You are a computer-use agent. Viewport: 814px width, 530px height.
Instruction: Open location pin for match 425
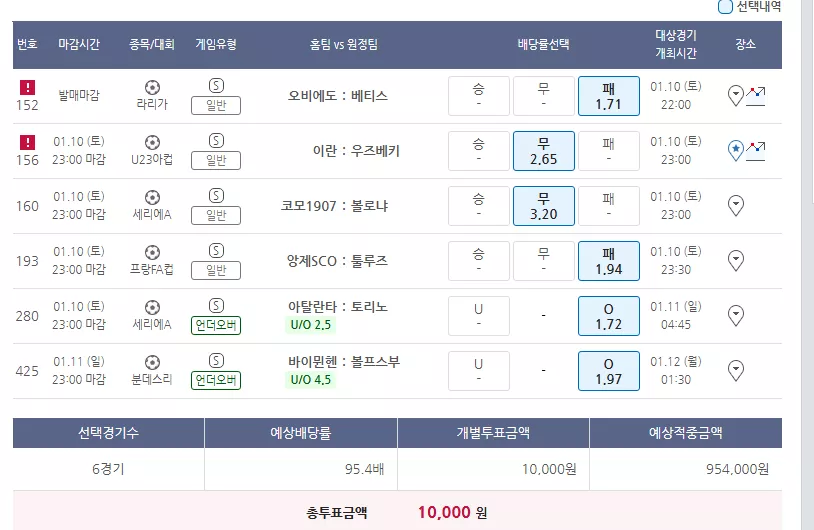tap(736, 371)
